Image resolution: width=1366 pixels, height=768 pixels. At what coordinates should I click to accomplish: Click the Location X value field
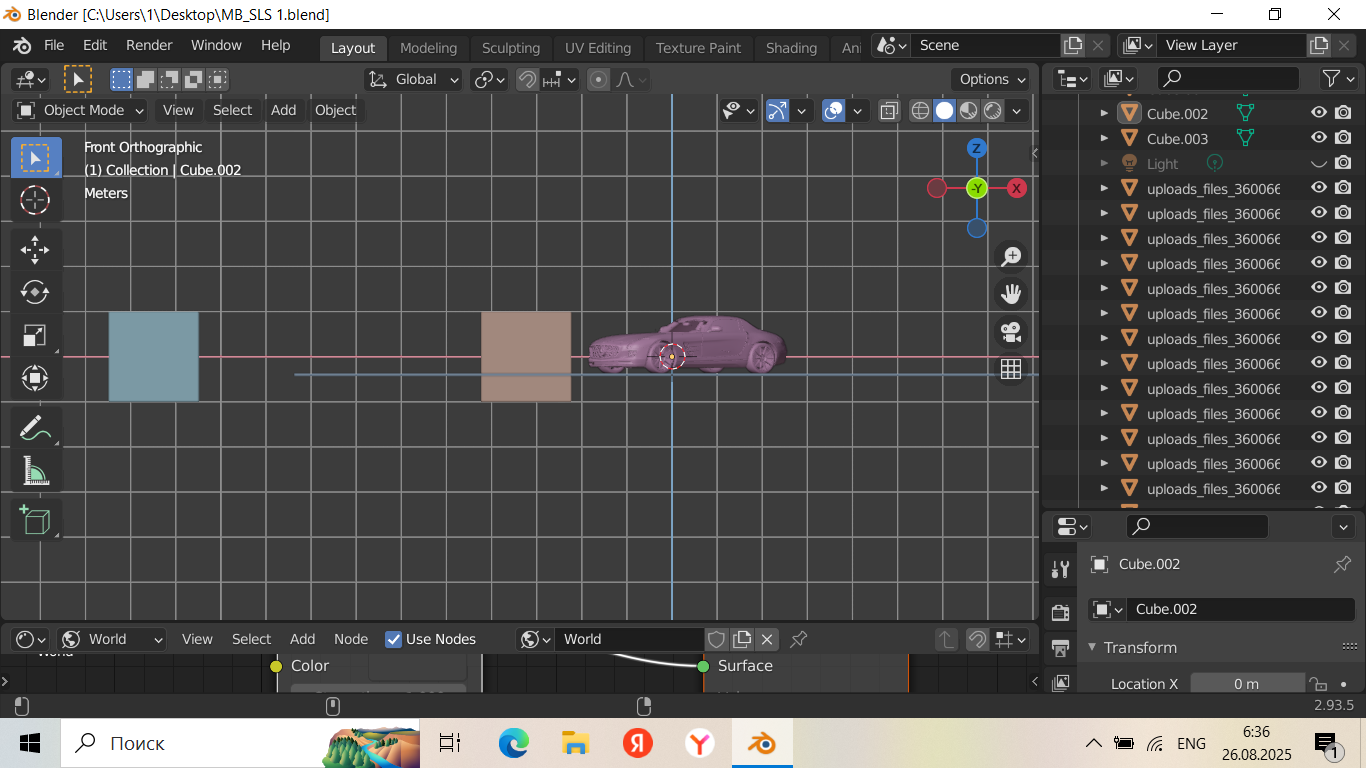tap(1246, 684)
